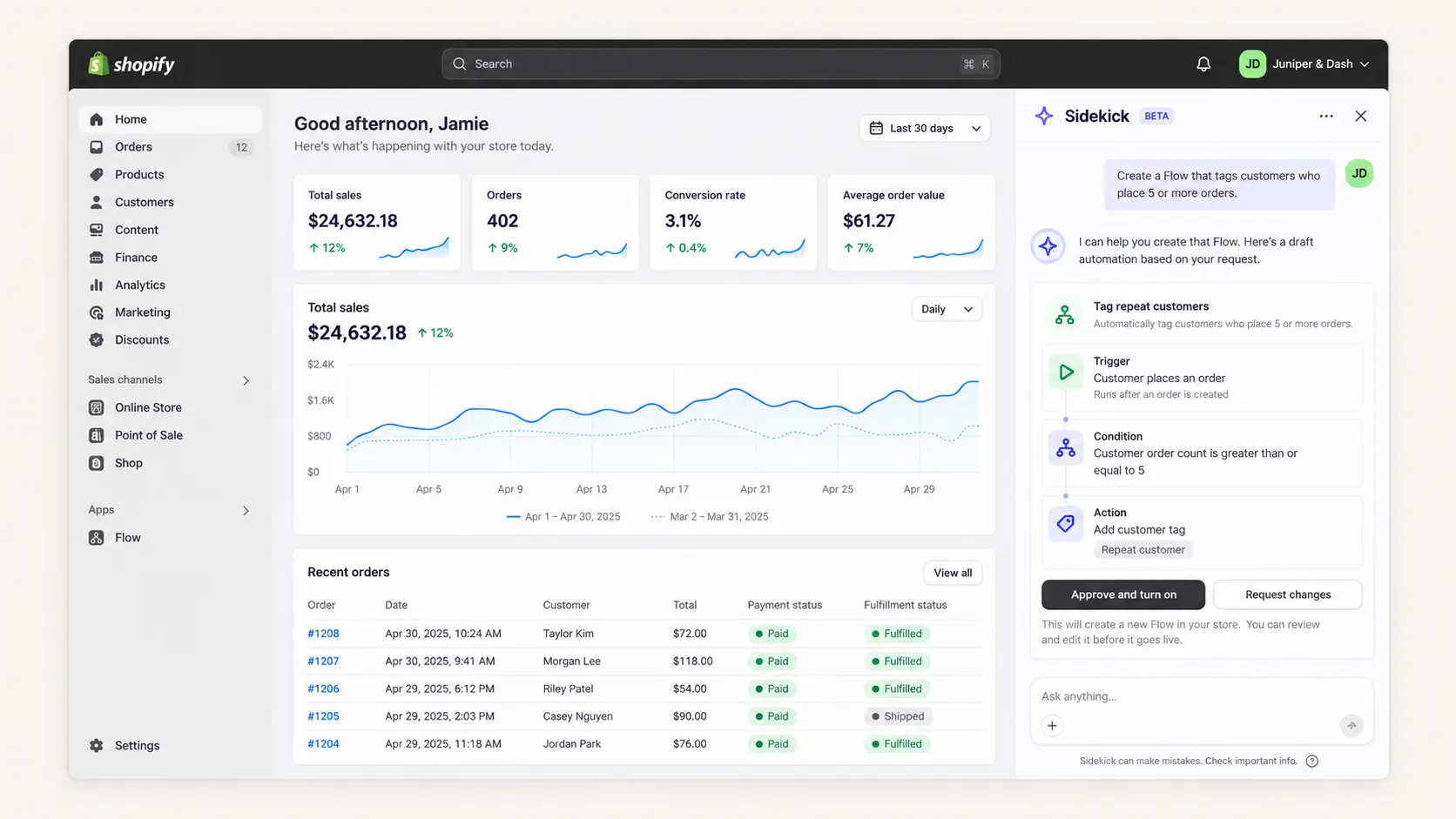Click the send arrow in Sidekick

[1352, 726]
